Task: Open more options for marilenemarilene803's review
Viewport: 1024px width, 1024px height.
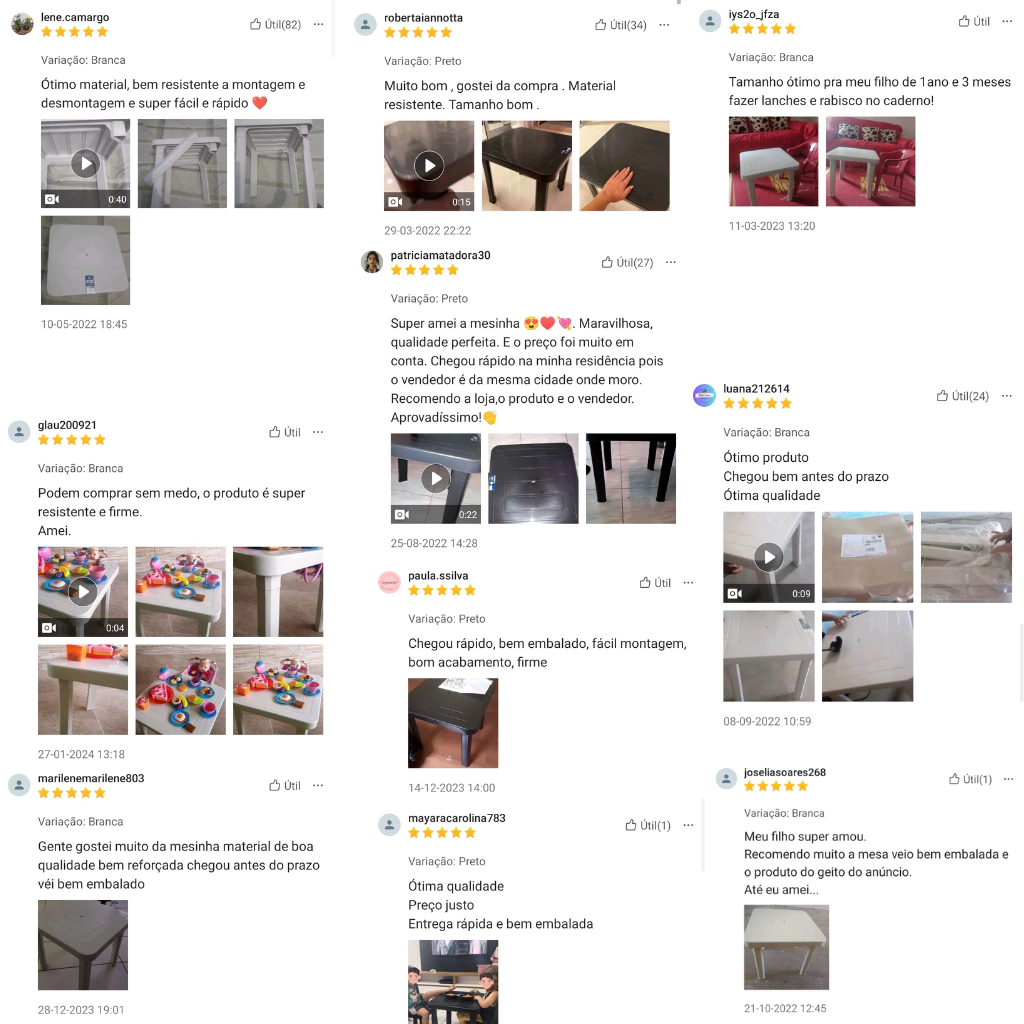Action: click(x=318, y=786)
